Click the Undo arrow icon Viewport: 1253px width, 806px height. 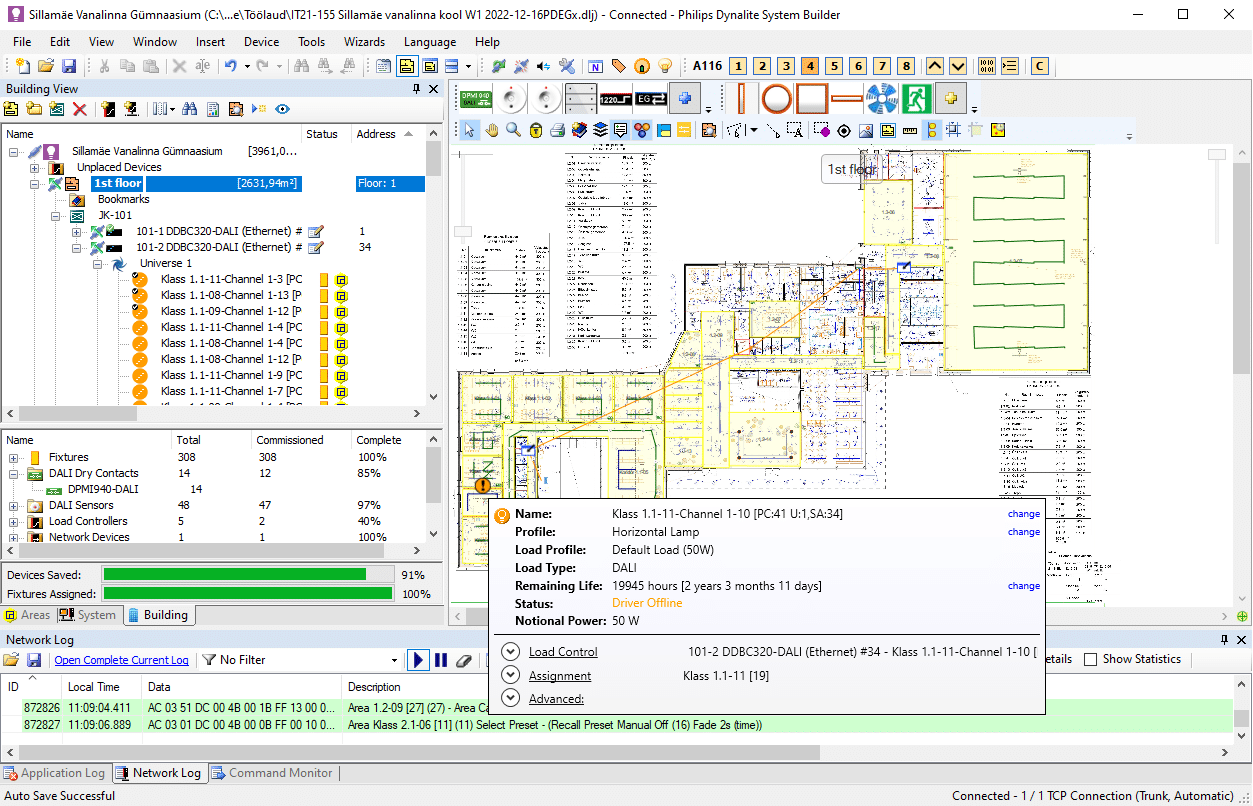(230, 66)
